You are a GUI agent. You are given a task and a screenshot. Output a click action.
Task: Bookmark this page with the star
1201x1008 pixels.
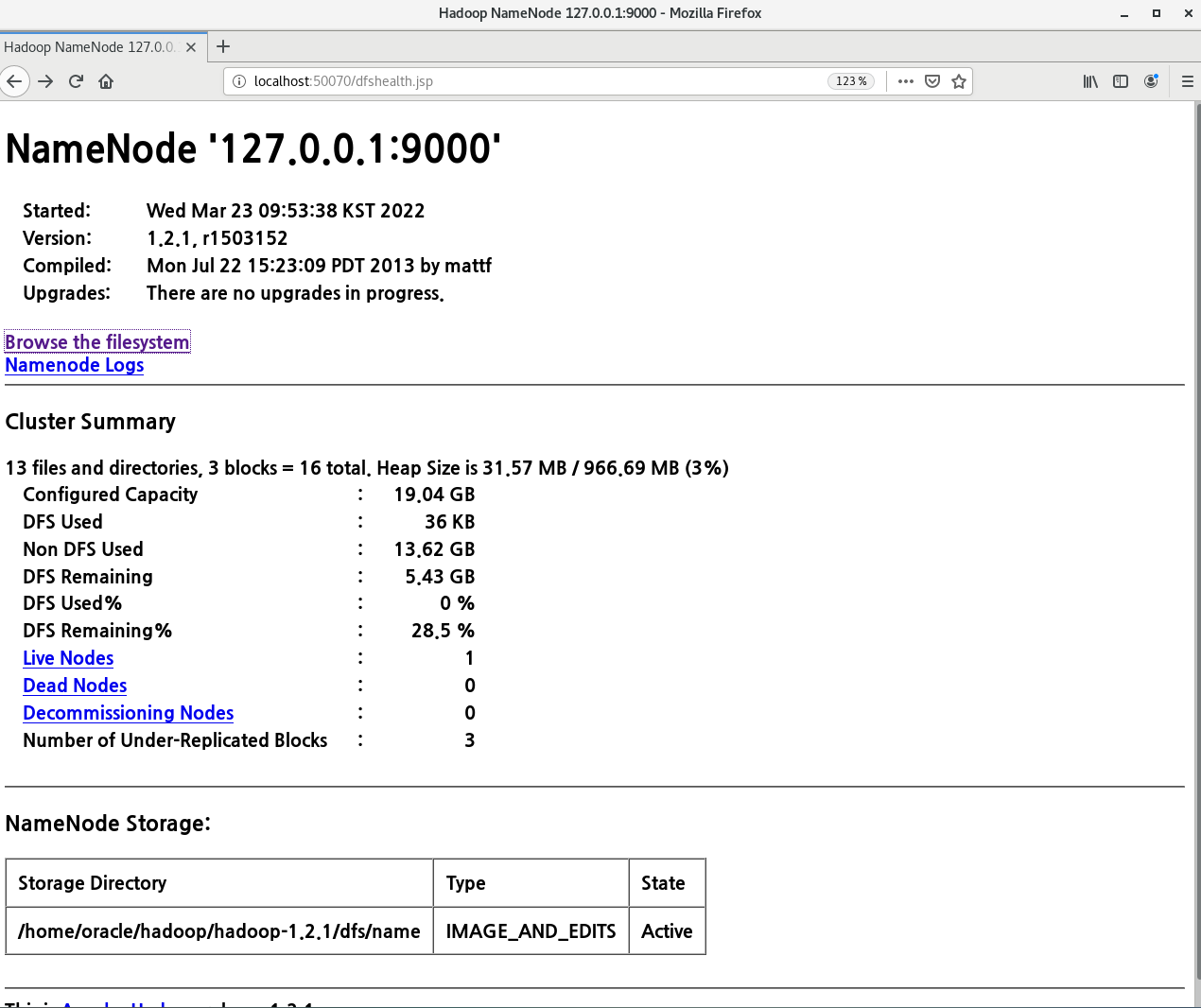(x=959, y=81)
